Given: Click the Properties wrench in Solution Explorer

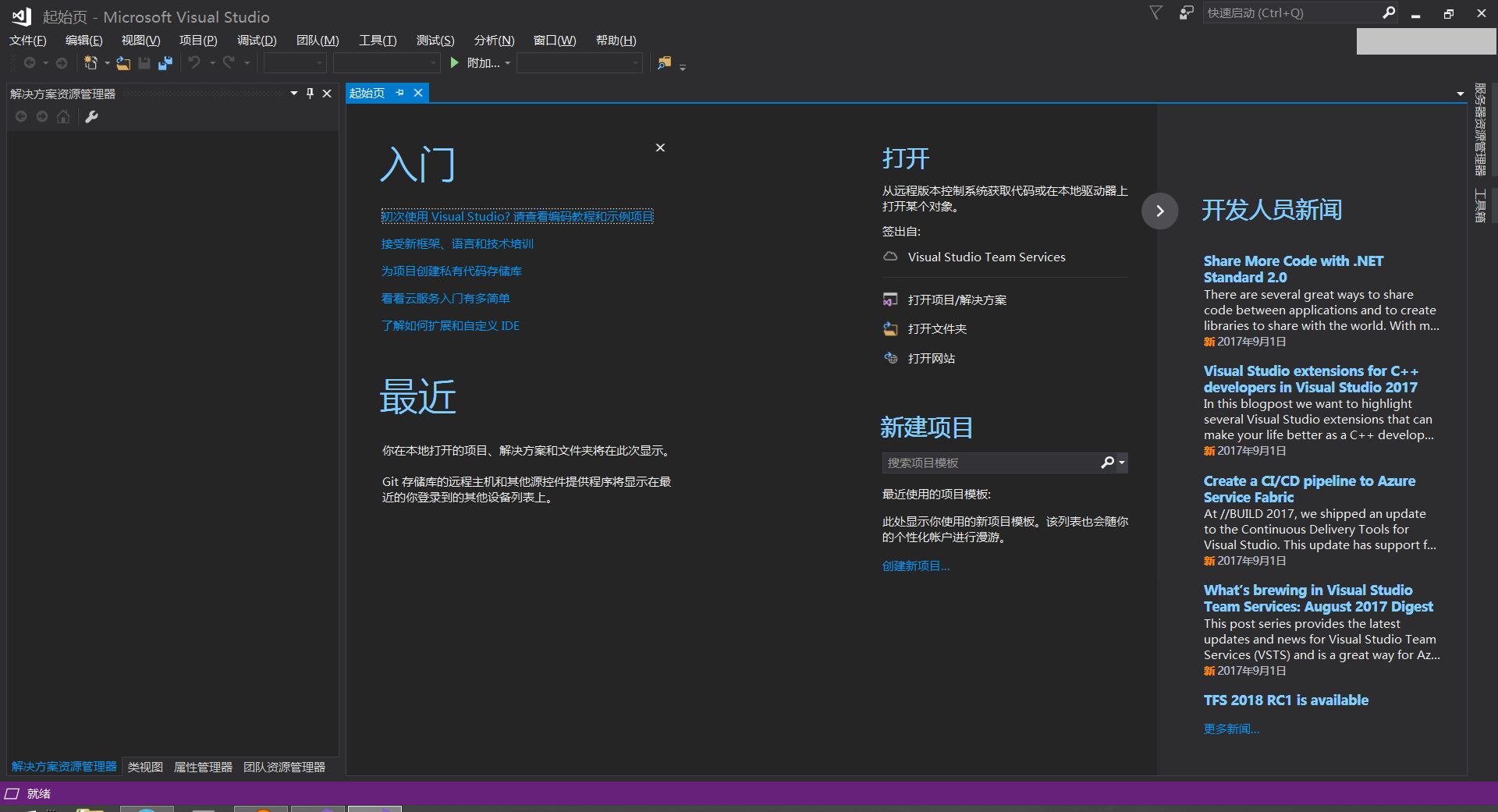Looking at the screenshot, I should point(91,116).
